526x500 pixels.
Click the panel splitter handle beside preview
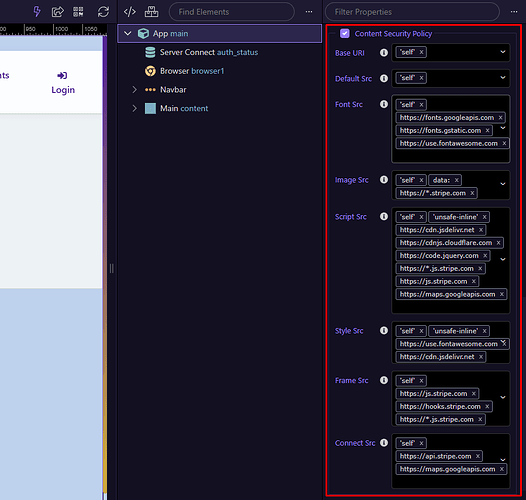click(112, 268)
